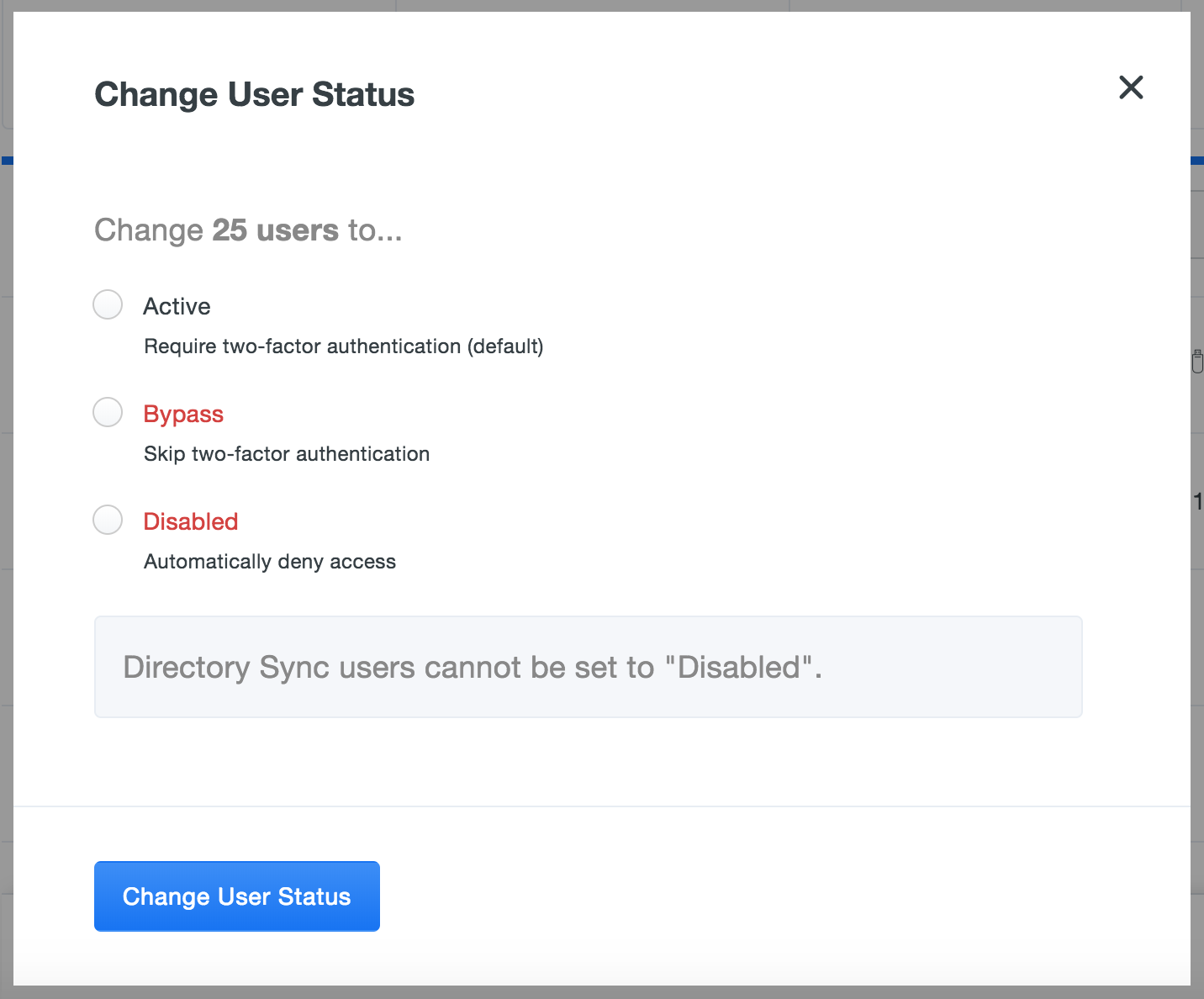Click the Change User Status dialog title
This screenshot has width=1204, height=999.
click(x=254, y=94)
